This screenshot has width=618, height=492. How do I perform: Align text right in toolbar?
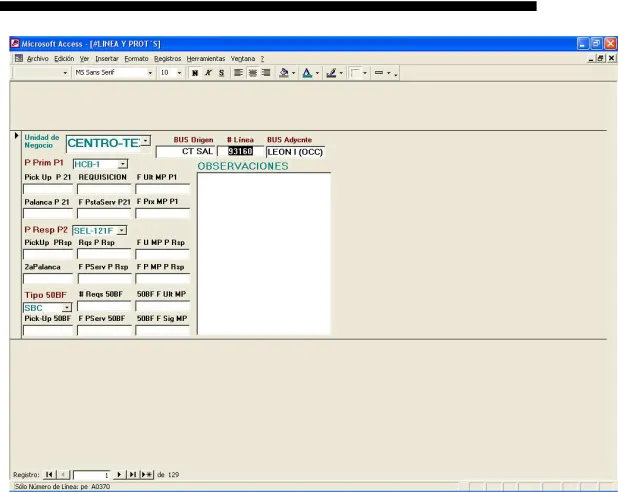(x=266, y=73)
